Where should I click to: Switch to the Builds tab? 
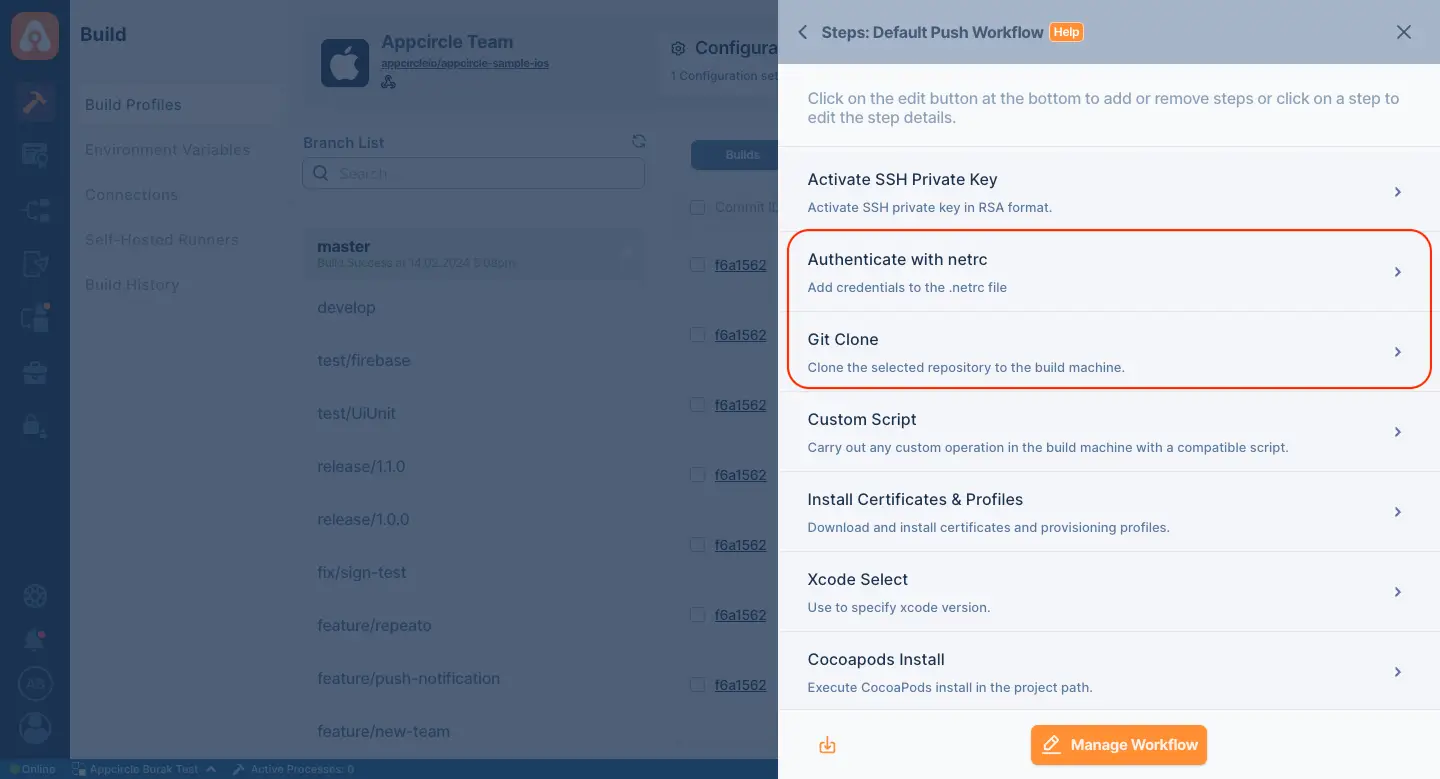[742, 155]
